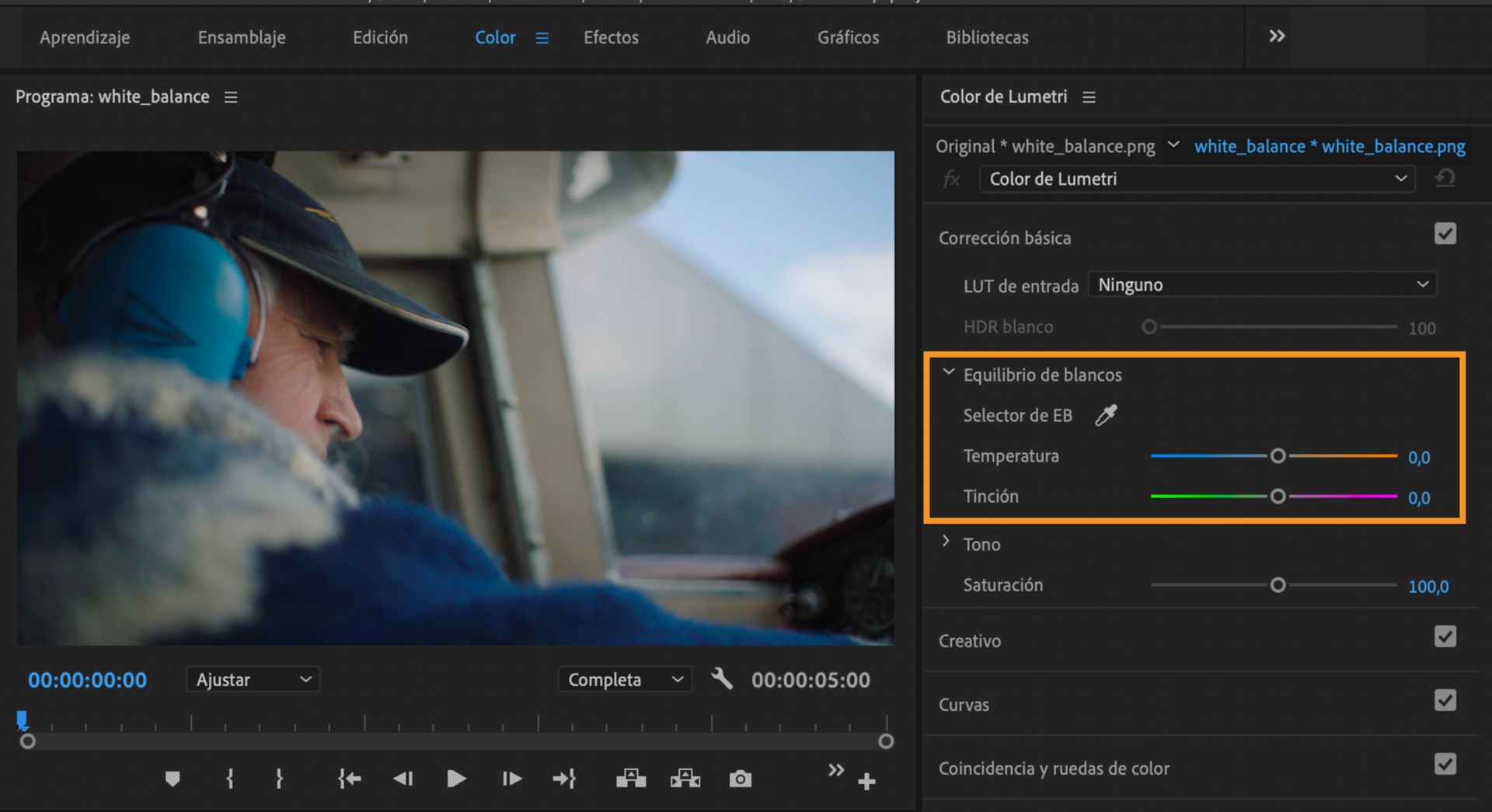1492x812 pixels.
Task: Open the LUT de entrada dropdown
Action: (x=1262, y=285)
